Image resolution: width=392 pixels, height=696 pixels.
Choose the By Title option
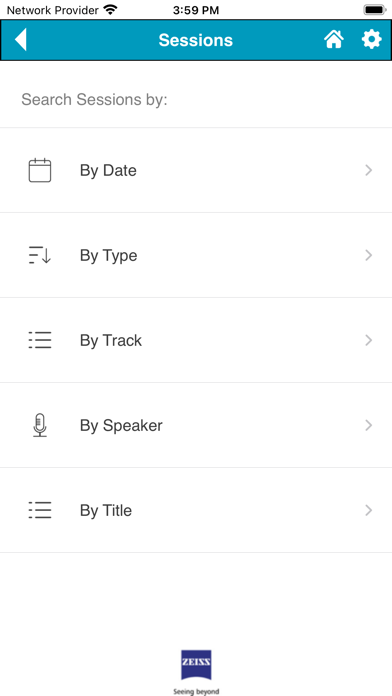coord(196,510)
